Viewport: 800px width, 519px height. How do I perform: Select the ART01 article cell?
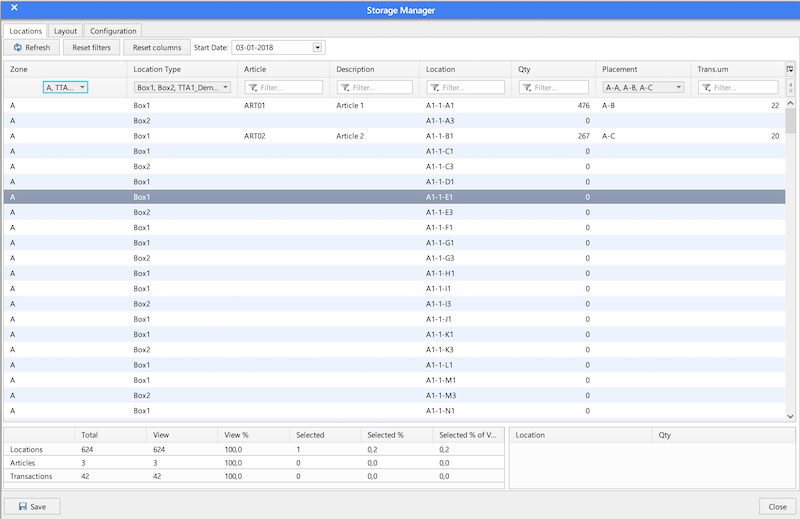coord(255,106)
